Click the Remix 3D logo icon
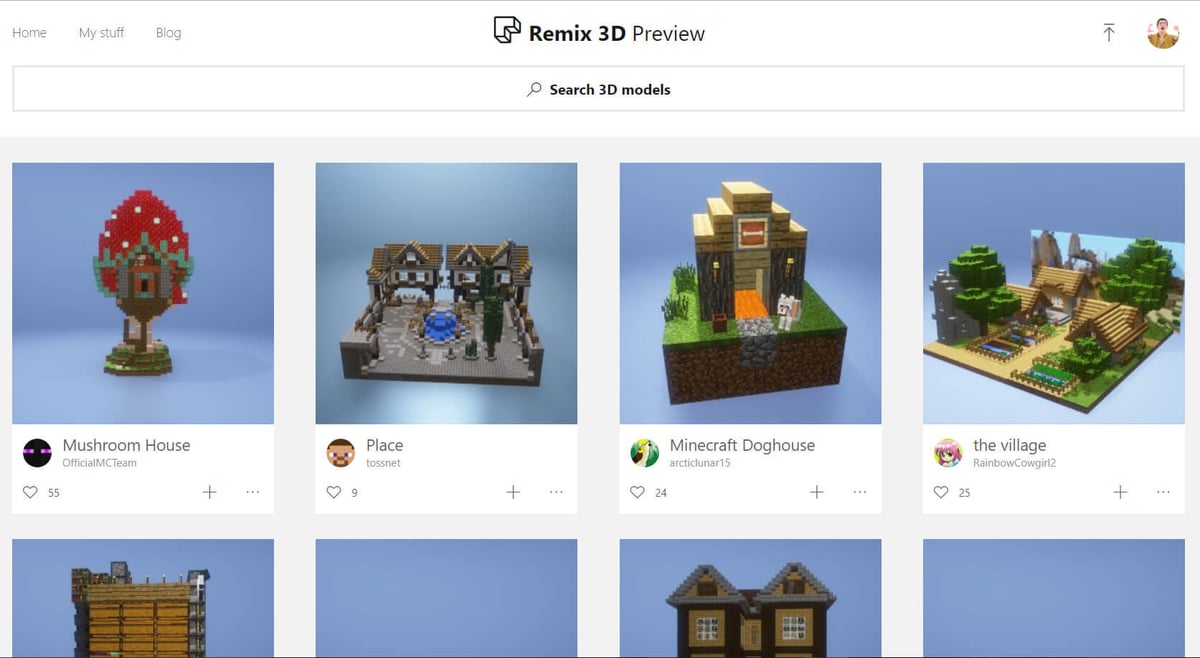Image resolution: width=1200 pixels, height=658 pixels. click(507, 30)
